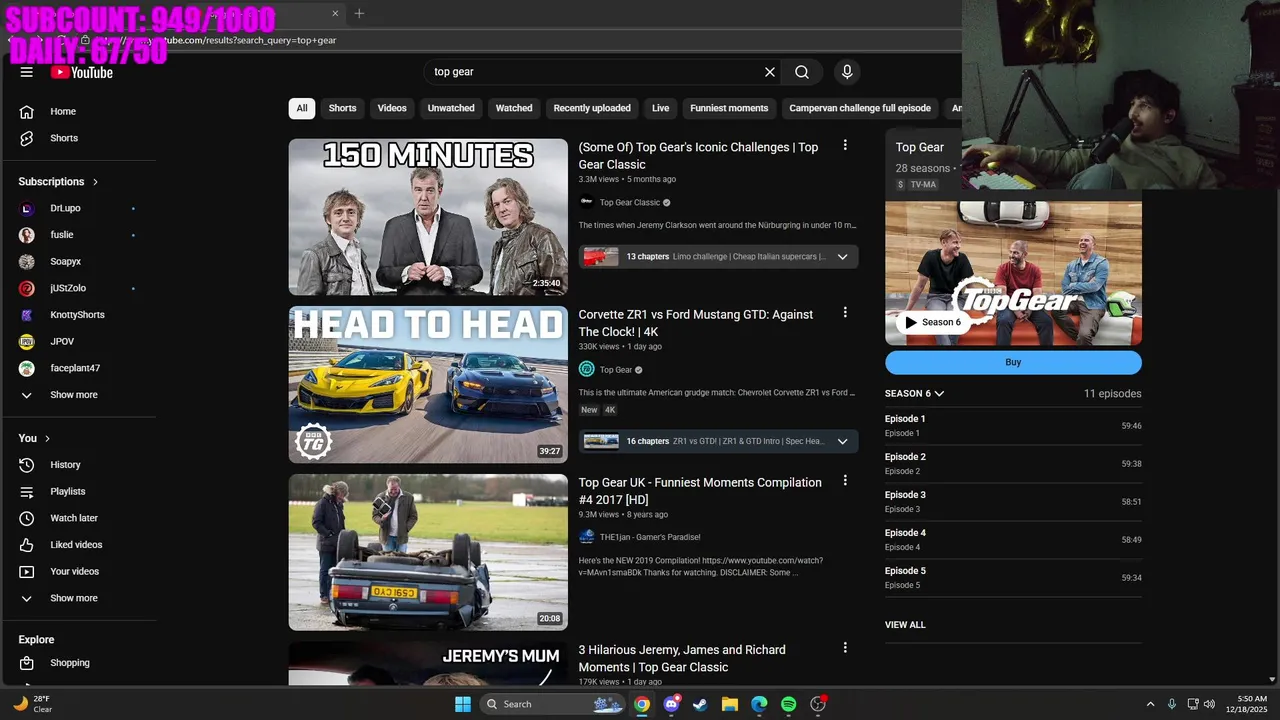Open the more menu for Iconic Challenges video
Viewport: 1280px width, 720px height.
coord(845,146)
